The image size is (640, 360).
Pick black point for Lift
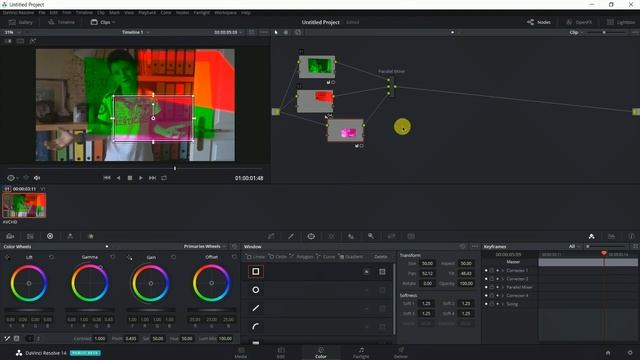pos(7,258)
